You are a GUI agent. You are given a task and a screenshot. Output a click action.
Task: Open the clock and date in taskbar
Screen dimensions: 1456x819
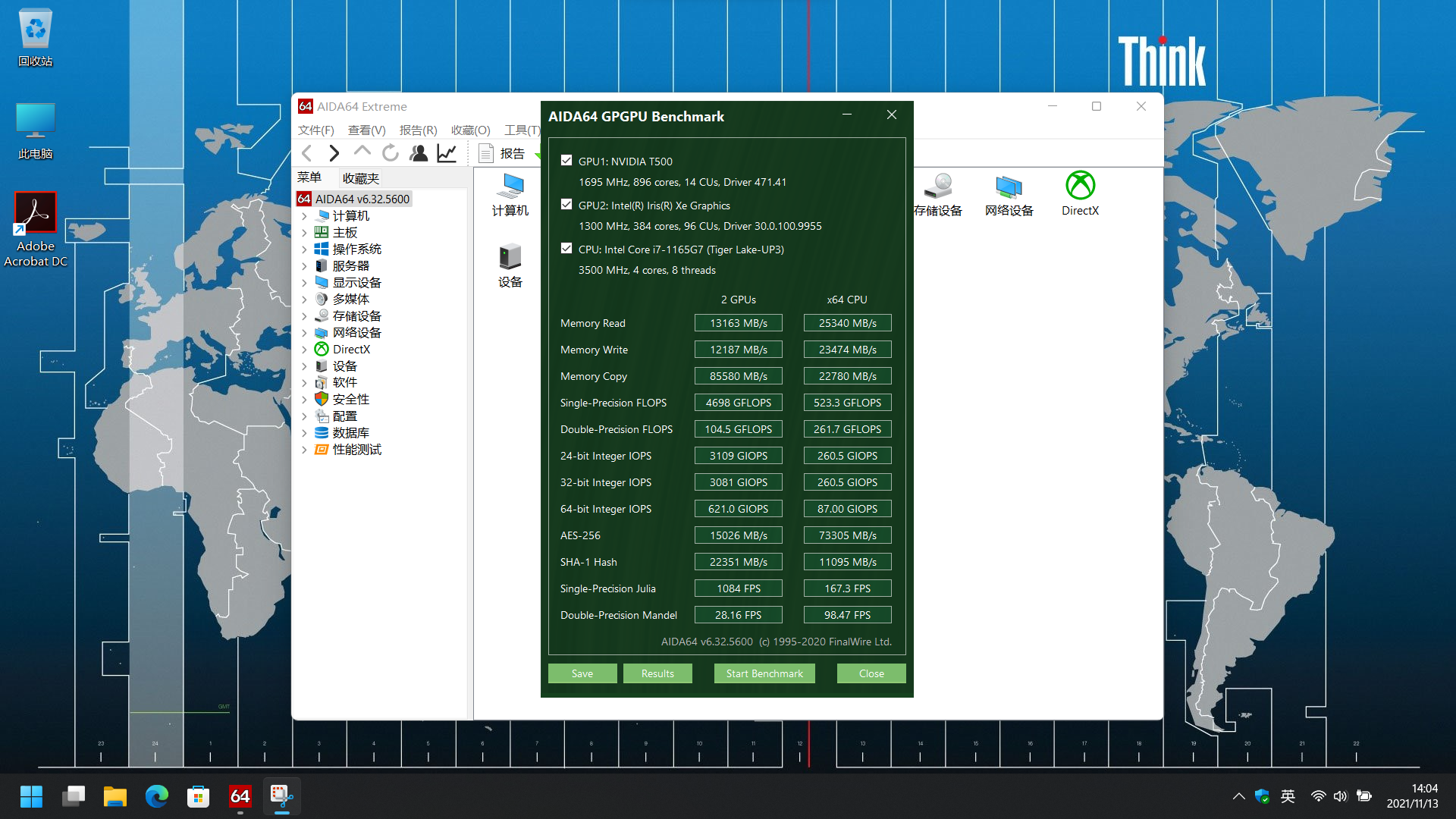click(1413, 796)
